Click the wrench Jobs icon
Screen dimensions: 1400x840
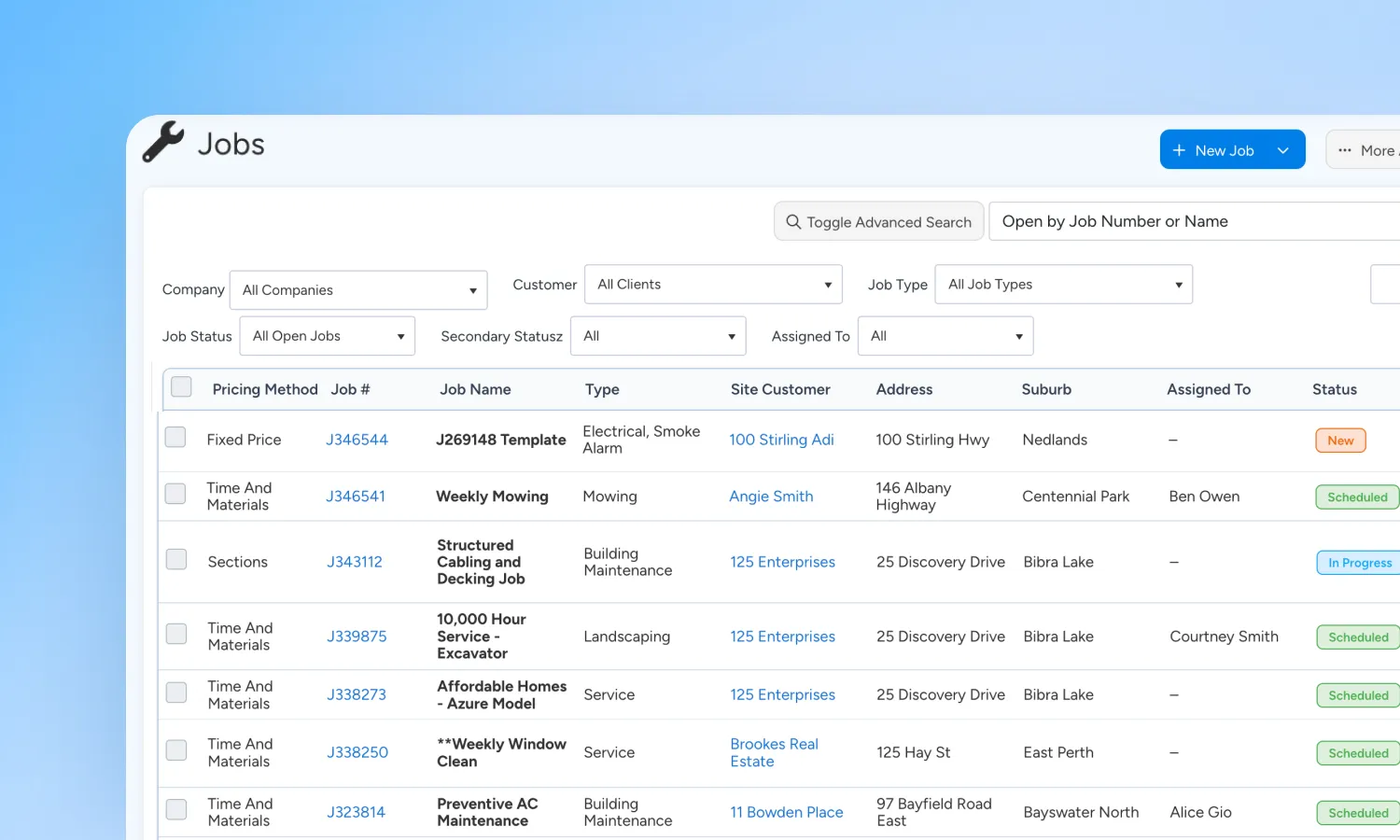[163, 142]
